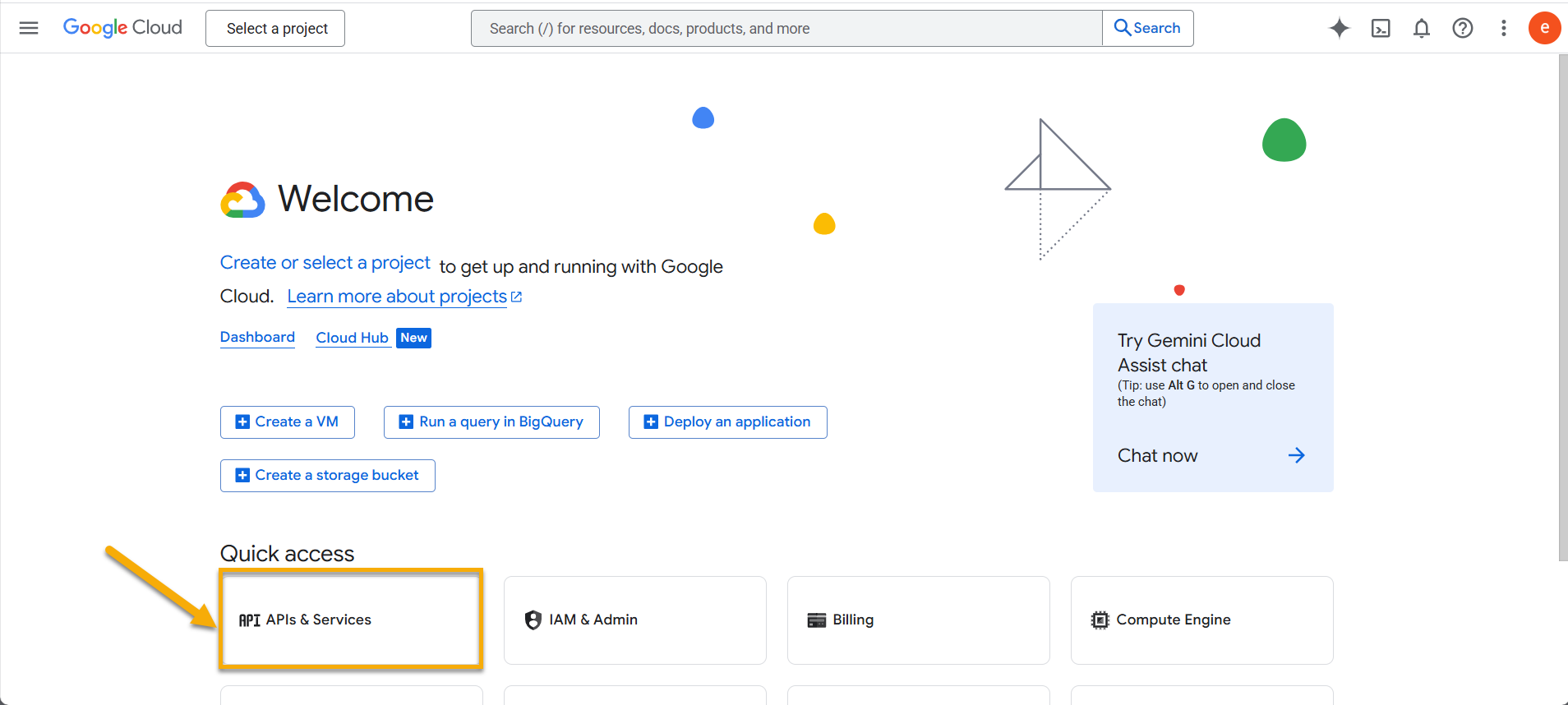Open the help question mark icon
Image resolution: width=1568 pixels, height=705 pixels.
pos(1463,28)
